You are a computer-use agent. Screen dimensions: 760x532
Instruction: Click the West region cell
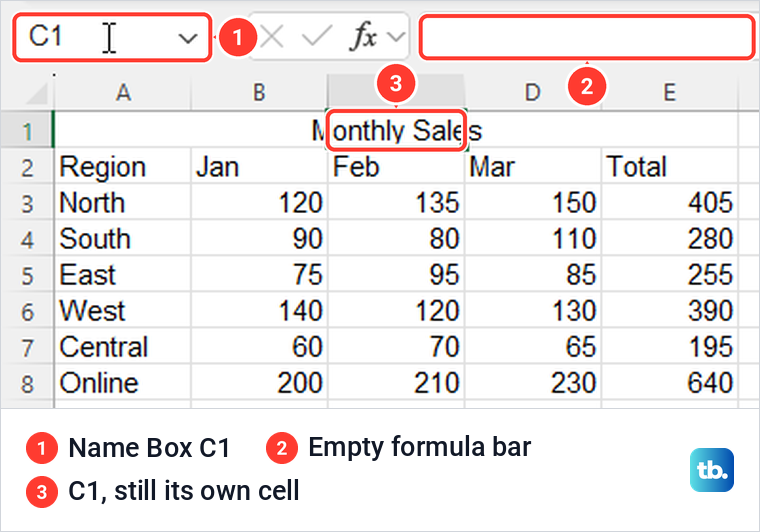123,310
